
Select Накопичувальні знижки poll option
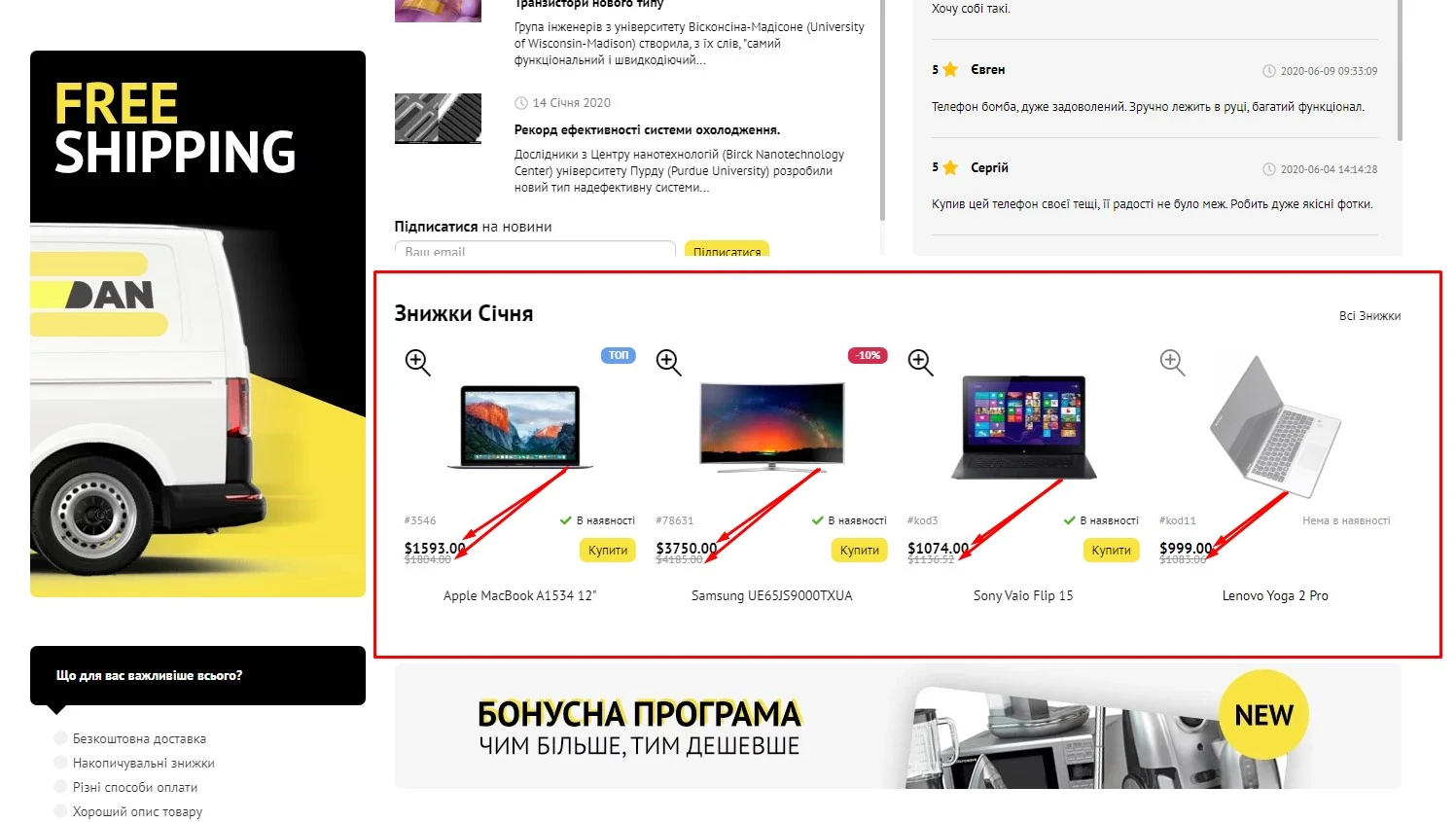[x=61, y=763]
